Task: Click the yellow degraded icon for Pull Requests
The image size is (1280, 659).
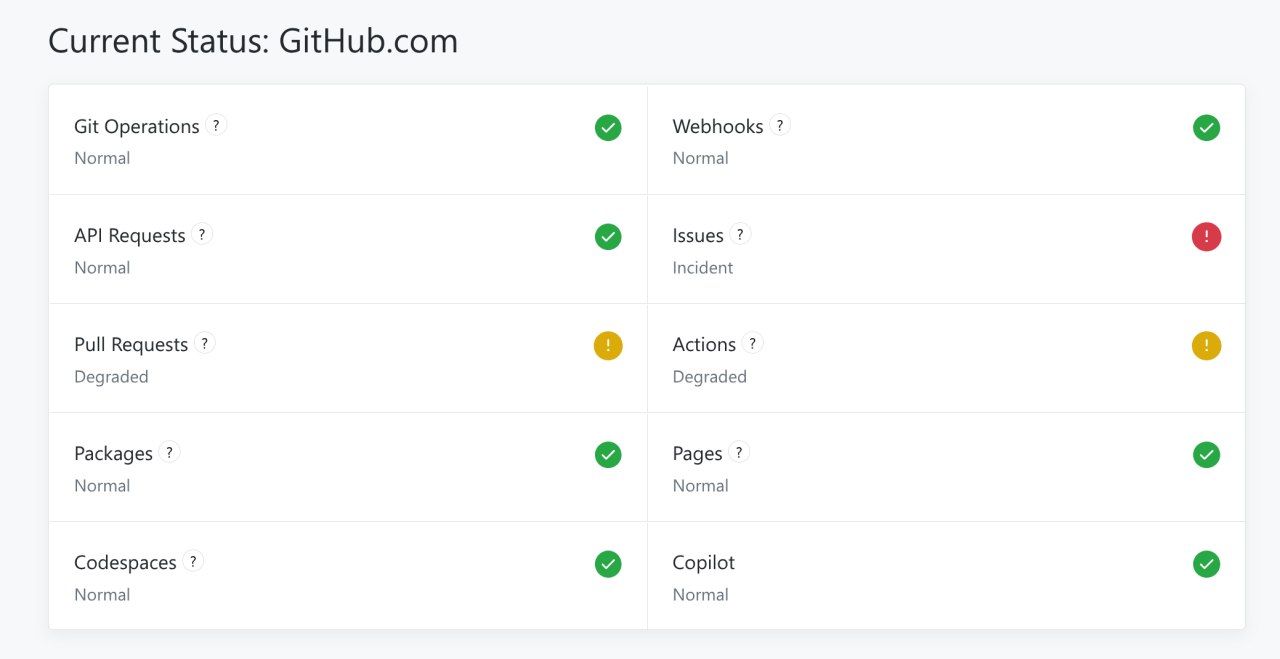Action: (x=608, y=346)
